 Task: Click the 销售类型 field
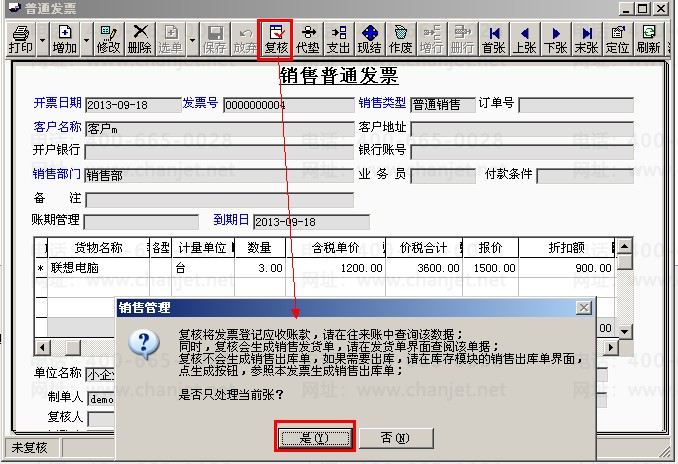(443, 105)
